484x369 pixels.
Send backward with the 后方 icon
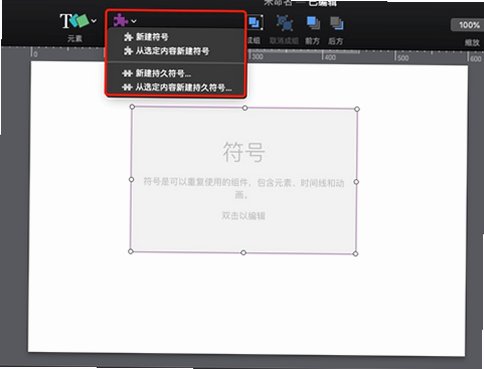coord(337,23)
